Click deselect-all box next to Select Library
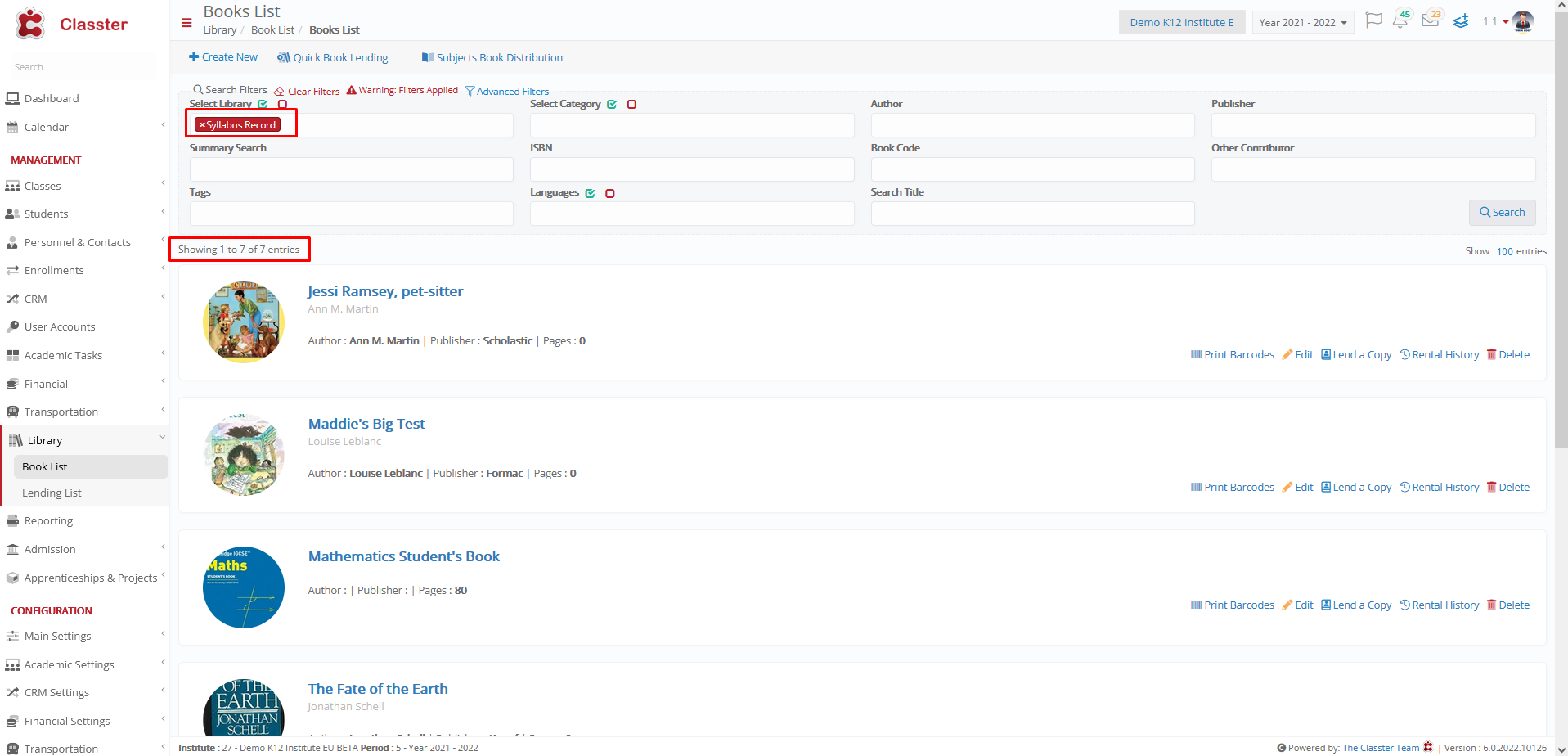This screenshot has width=1568, height=756. pyautogui.click(x=282, y=104)
